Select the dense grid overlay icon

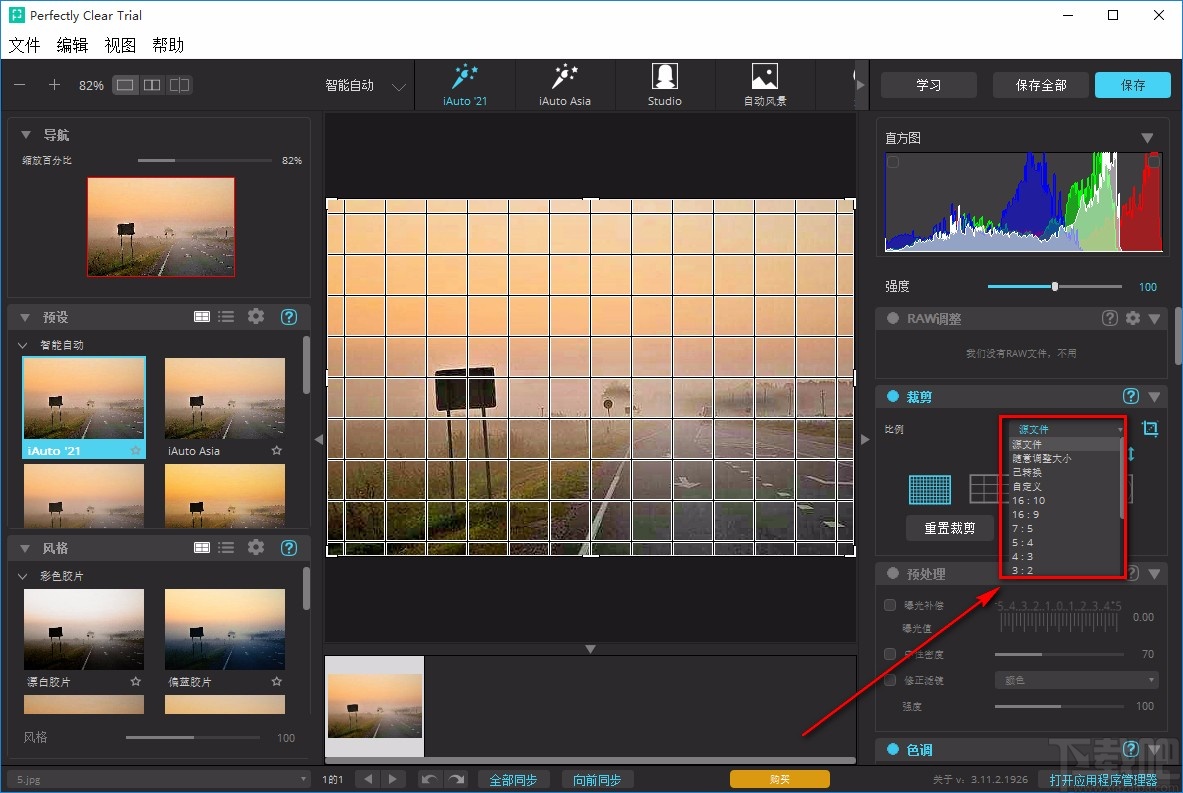tap(929, 489)
